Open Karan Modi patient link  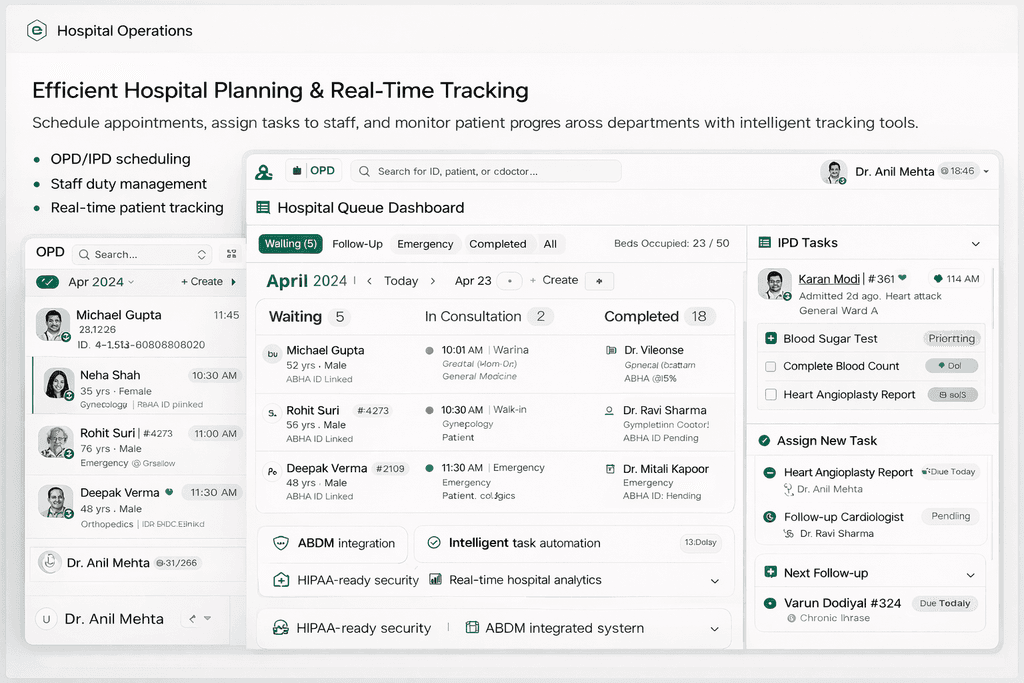(829, 279)
